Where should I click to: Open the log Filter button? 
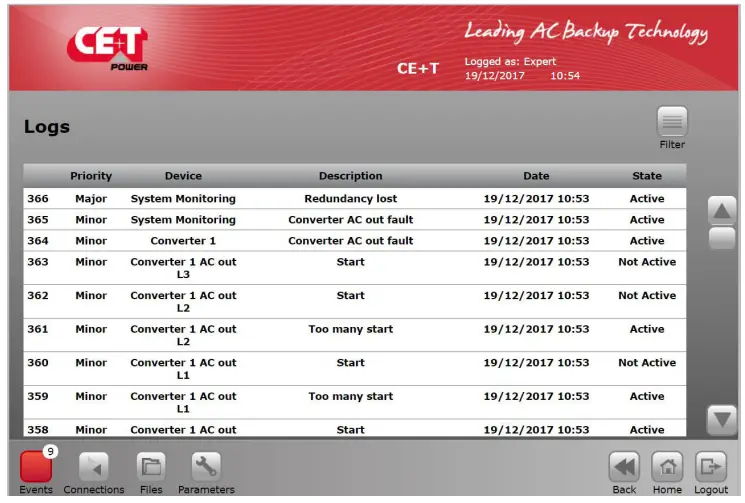click(672, 122)
